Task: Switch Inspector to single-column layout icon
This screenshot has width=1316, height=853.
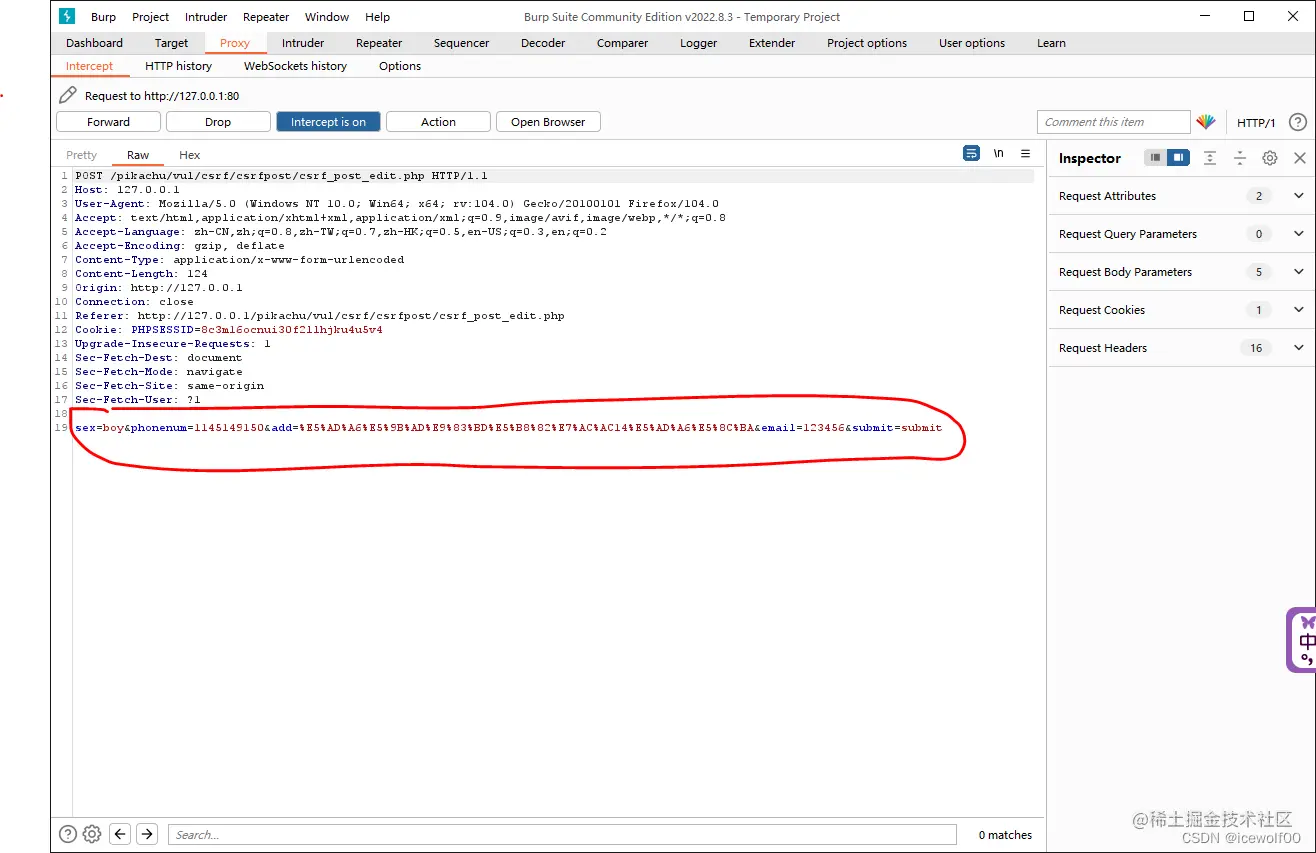Action: tap(1155, 158)
